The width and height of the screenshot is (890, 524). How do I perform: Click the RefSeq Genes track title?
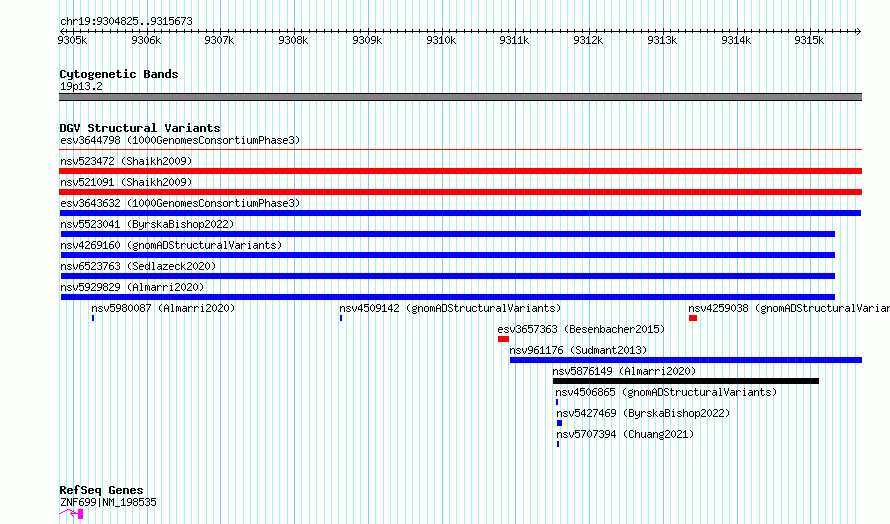tap(101, 490)
